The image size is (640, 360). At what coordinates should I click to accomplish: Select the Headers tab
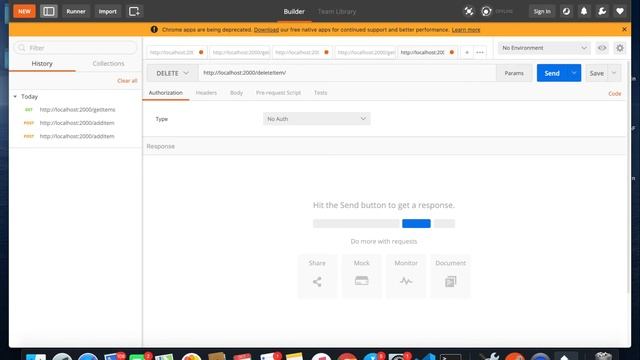(x=206, y=93)
